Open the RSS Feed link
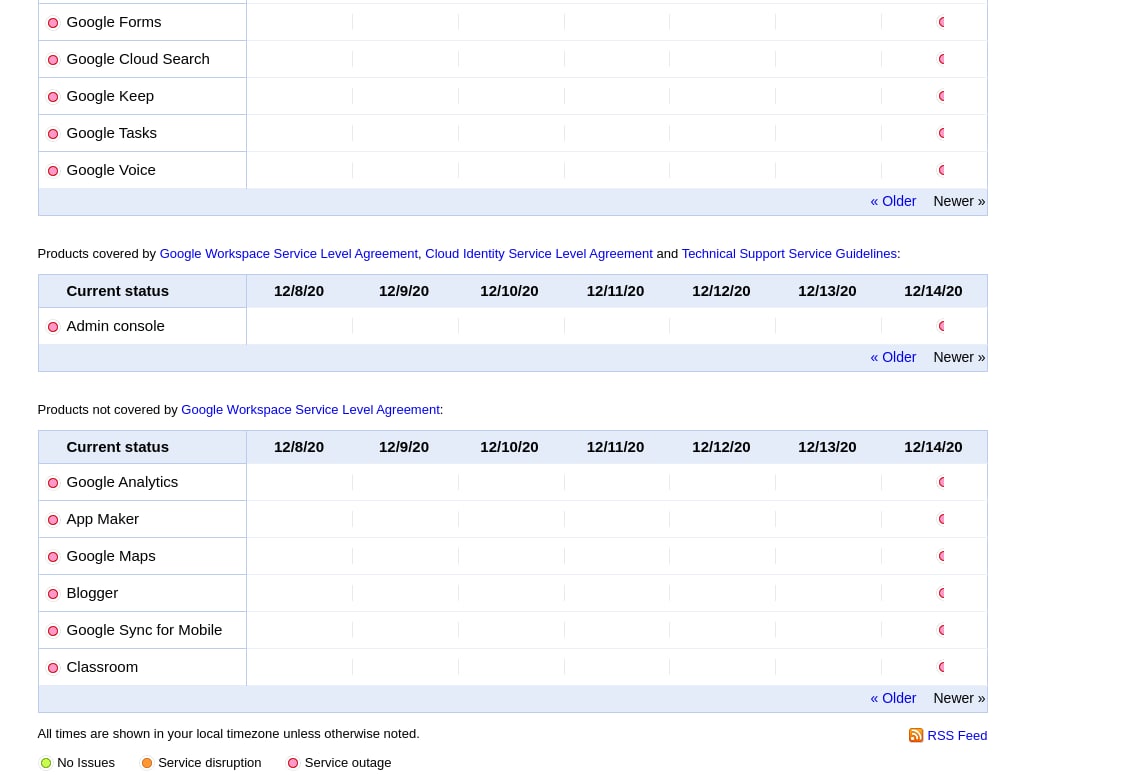 pyautogui.click(x=957, y=736)
